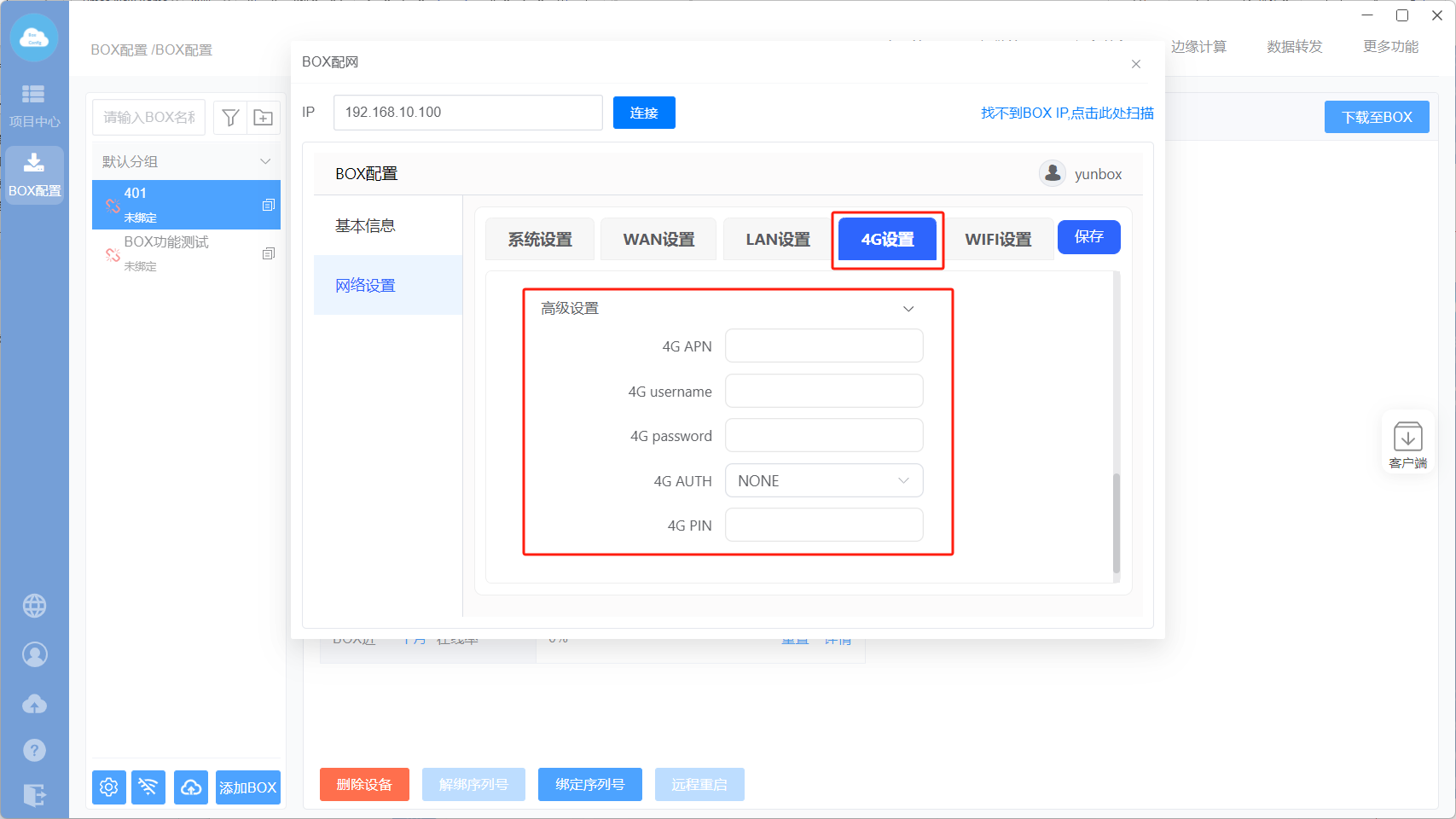Click the 4G settings panel scrollbar

pyautogui.click(x=1116, y=522)
